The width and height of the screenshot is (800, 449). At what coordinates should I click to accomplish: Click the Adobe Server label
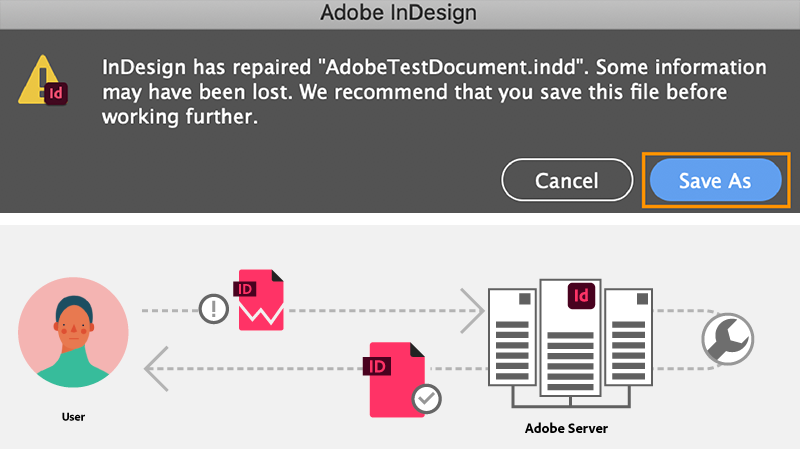pos(566,428)
